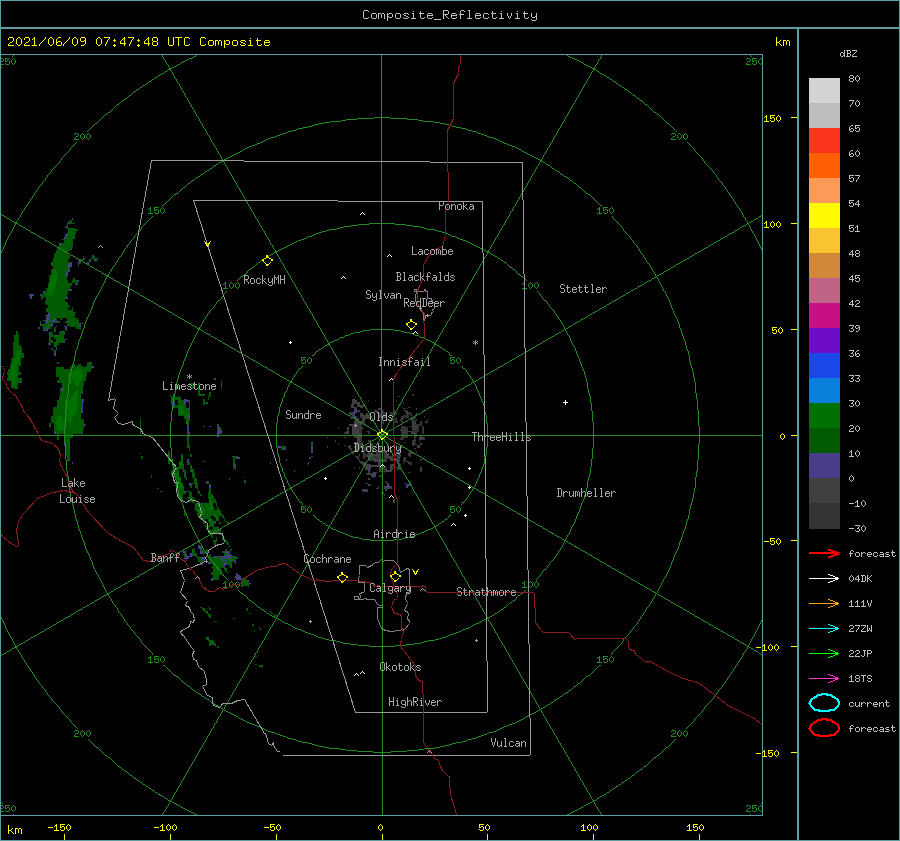Click the green 22JP arrow icon
Screen dimensions: 900x841
[824, 653]
